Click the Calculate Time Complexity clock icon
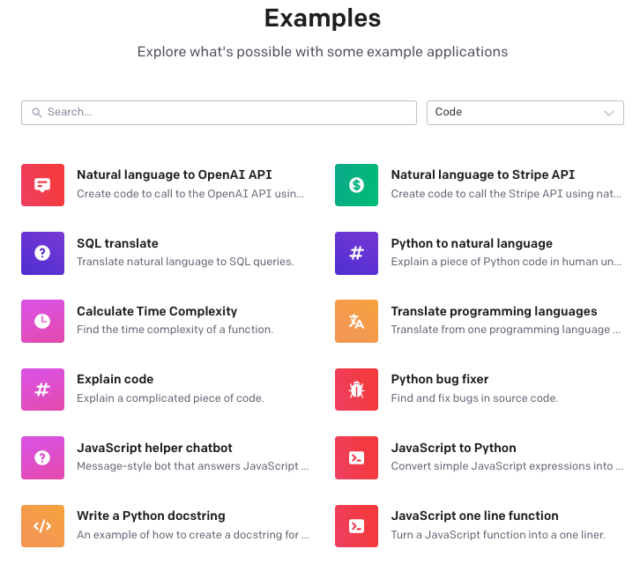The height and width of the screenshot is (564, 640). (42, 321)
